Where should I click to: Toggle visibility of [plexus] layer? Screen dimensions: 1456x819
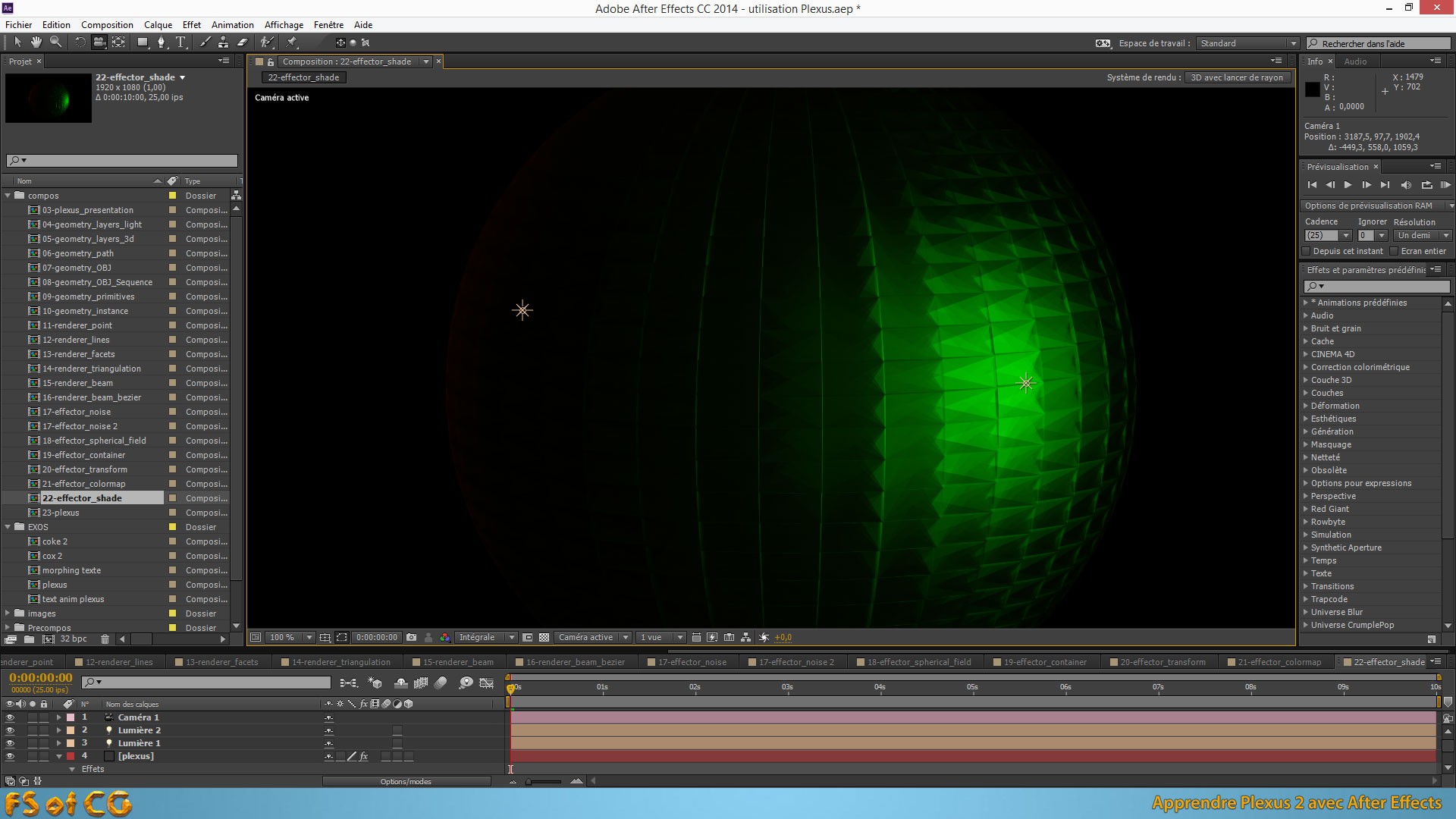click(8, 756)
